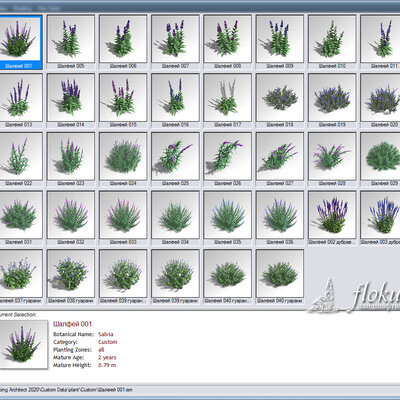Viewport: 400px width, 400px height.
Task: Select the Шалфей 011 plant thumbnail
Action: click(x=380, y=39)
